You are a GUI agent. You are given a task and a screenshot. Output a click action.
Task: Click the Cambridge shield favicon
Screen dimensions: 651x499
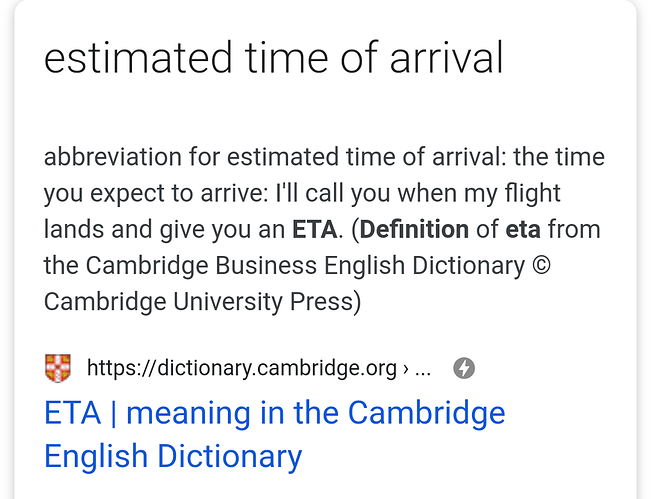(58, 368)
